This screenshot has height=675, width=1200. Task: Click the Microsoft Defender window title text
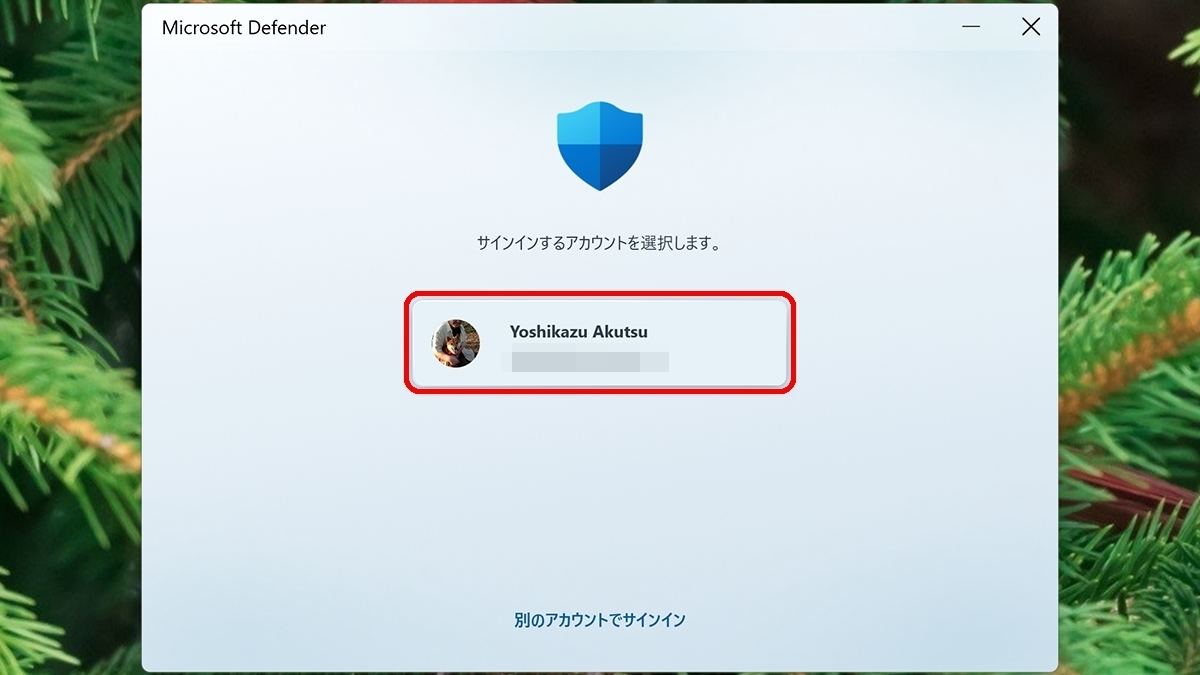pyautogui.click(x=244, y=28)
